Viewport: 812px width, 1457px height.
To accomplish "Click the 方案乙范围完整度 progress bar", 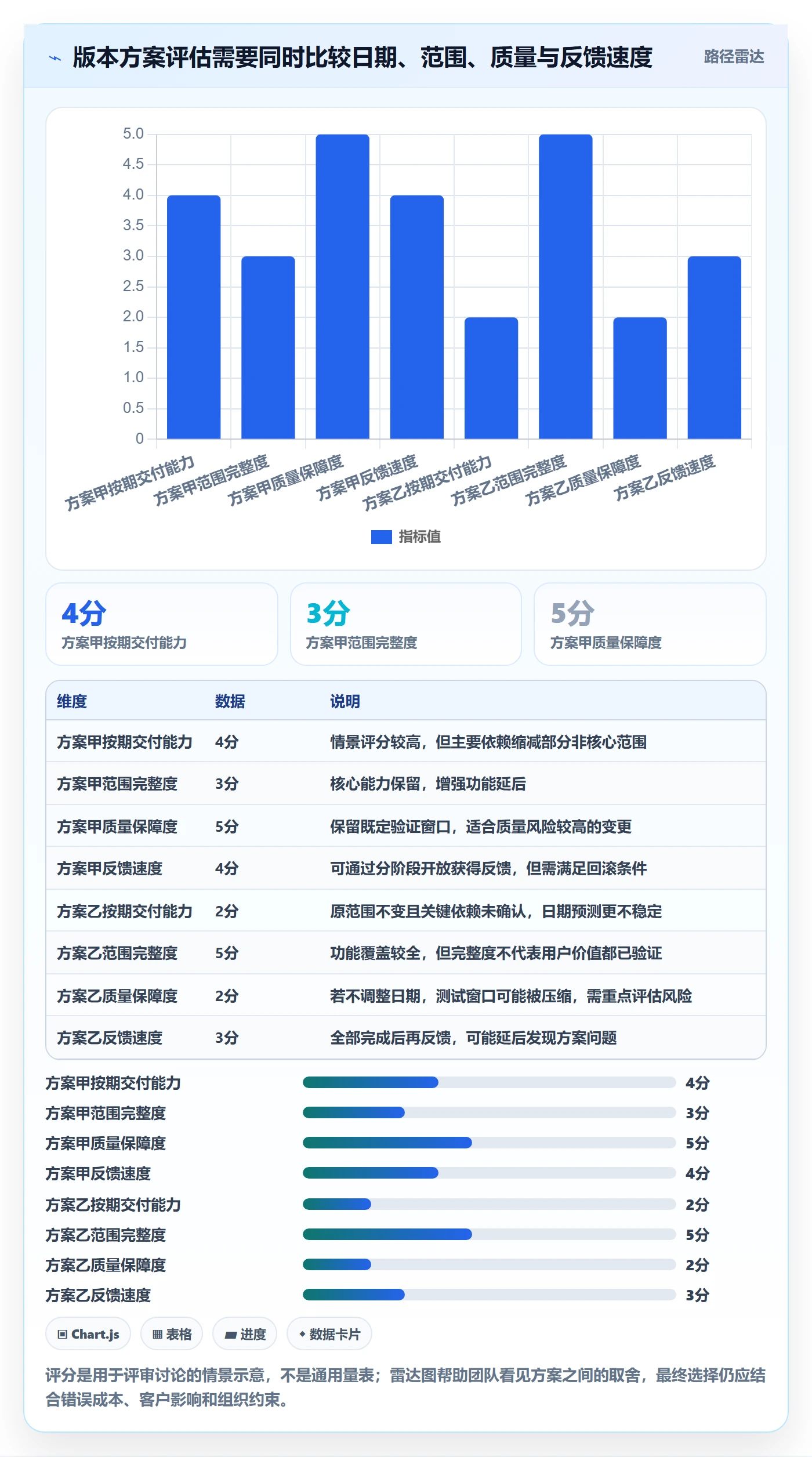I will coord(490,1234).
